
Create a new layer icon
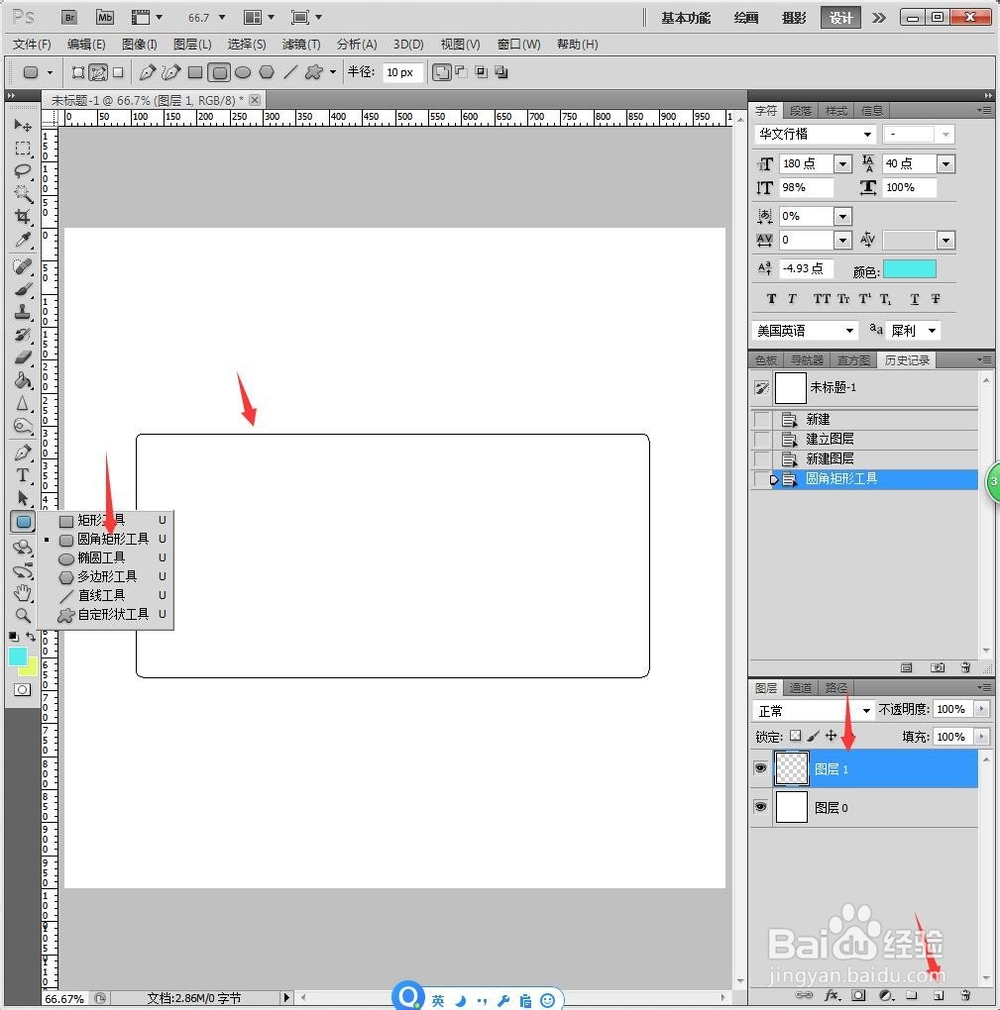(x=938, y=995)
